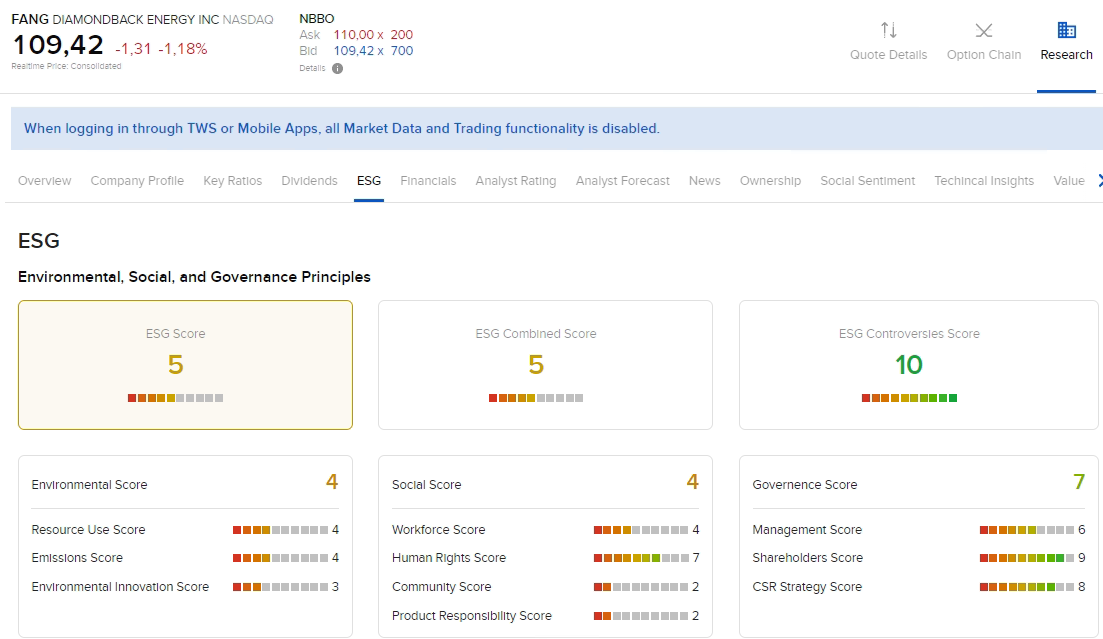Open the Quote Details arrows icon
Viewport: 1103px width, 639px height.
click(x=888, y=30)
